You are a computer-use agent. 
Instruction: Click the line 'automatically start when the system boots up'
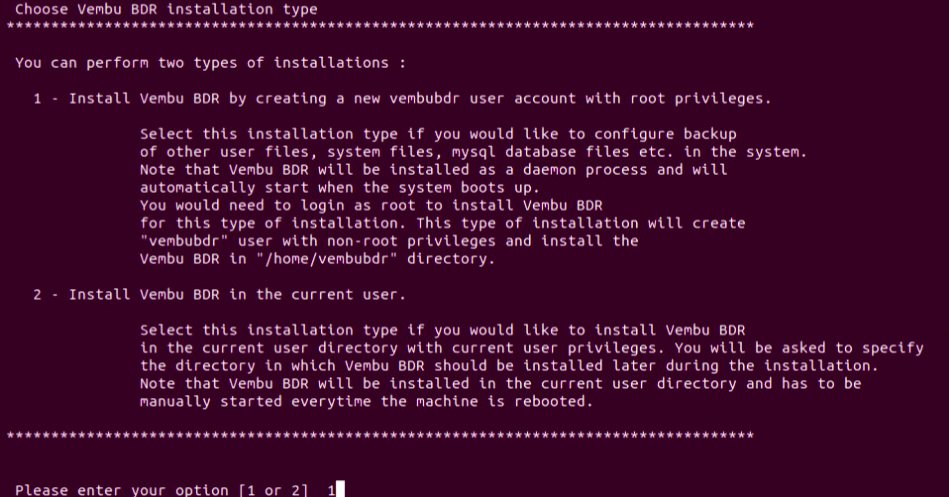point(340,188)
